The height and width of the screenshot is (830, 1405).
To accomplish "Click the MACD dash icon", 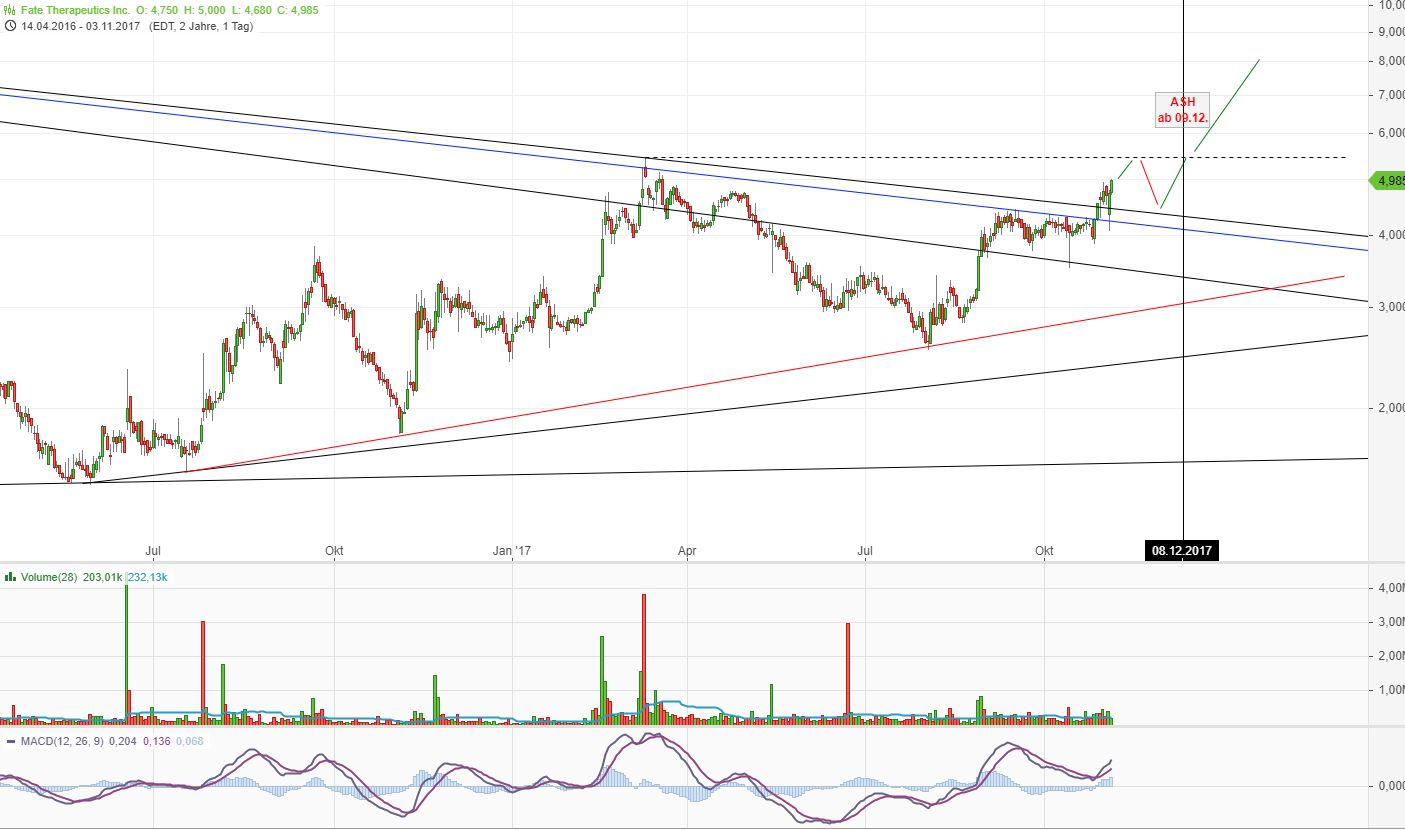I will (x=10, y=741).
